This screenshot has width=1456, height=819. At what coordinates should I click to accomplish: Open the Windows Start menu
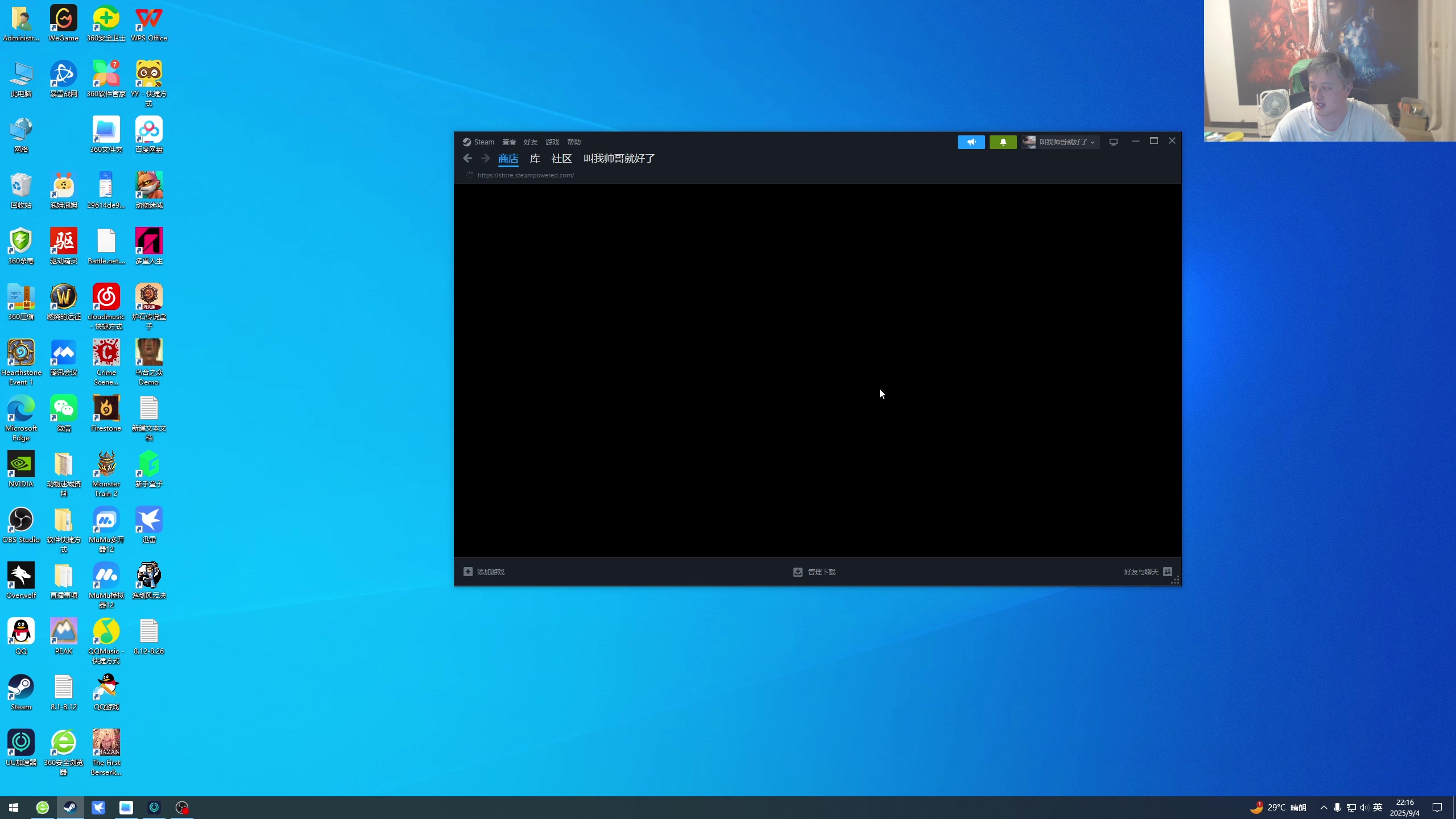tap(14, 808)
